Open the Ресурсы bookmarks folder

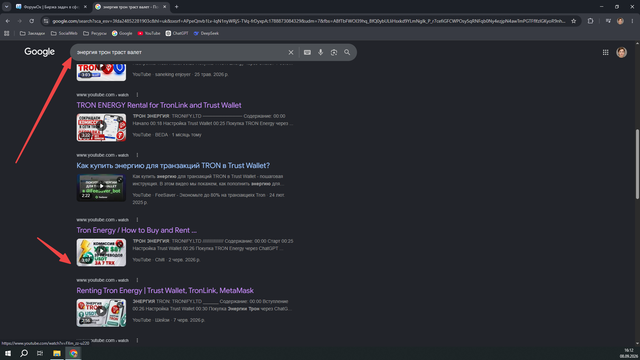(95, 33)
